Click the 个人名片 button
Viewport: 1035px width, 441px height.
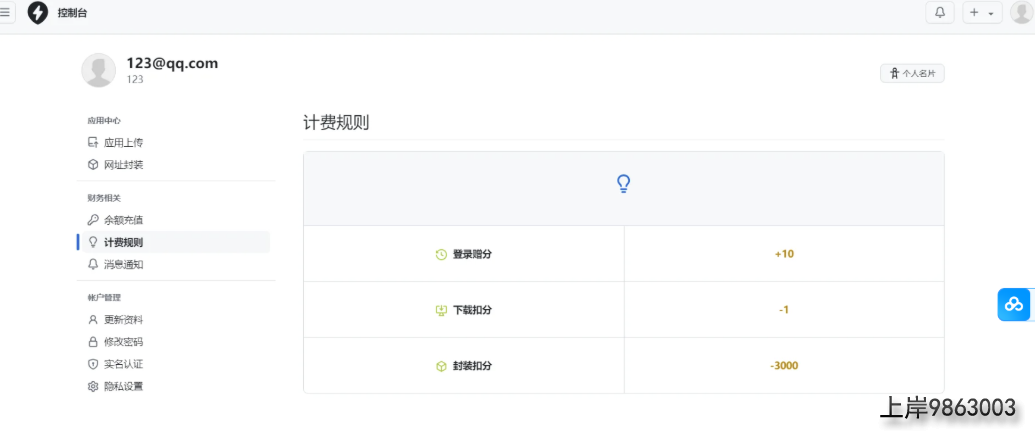pos(912,73)
